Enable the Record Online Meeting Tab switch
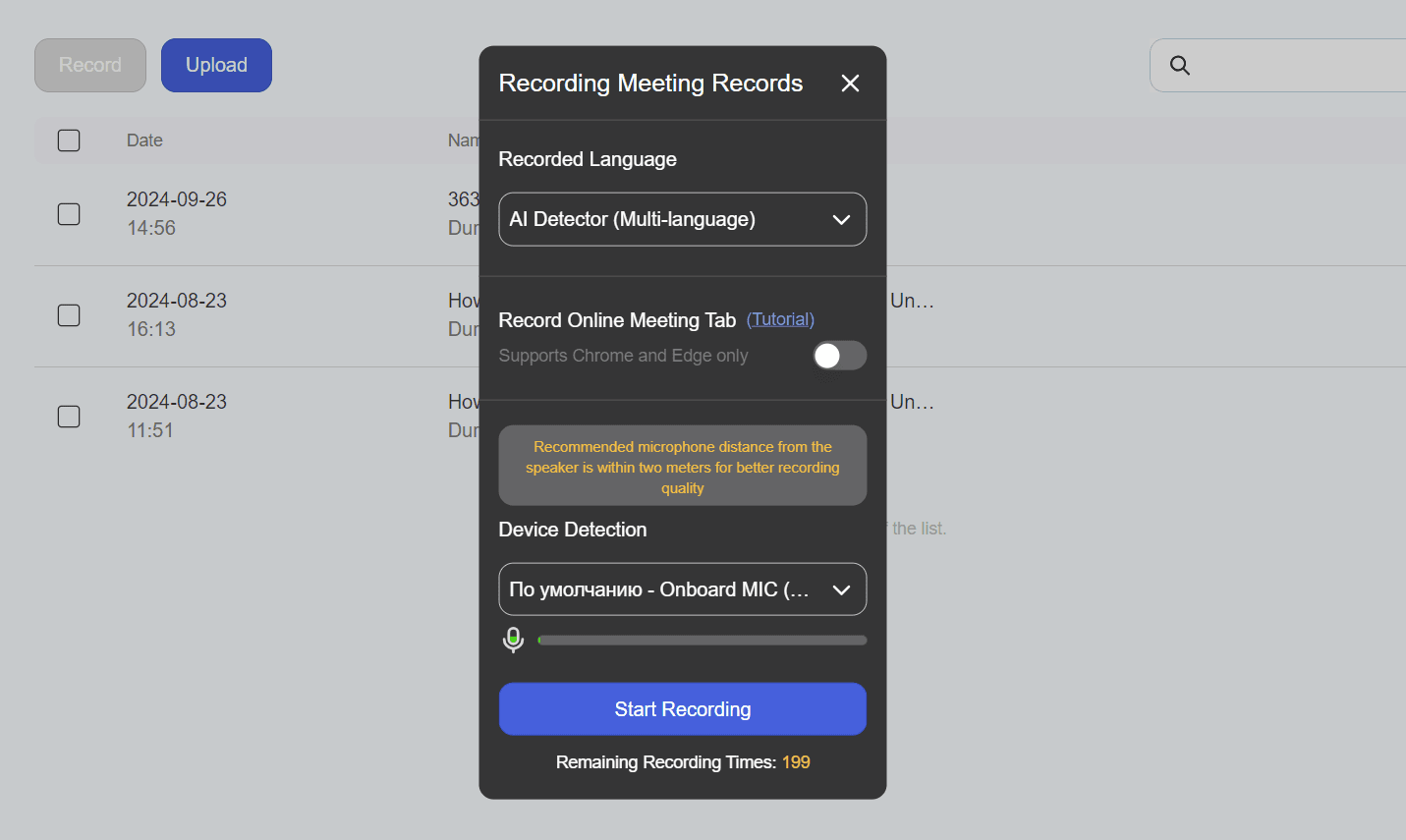The height and width of the screenshot is (840, 1406). pos(839,356)
